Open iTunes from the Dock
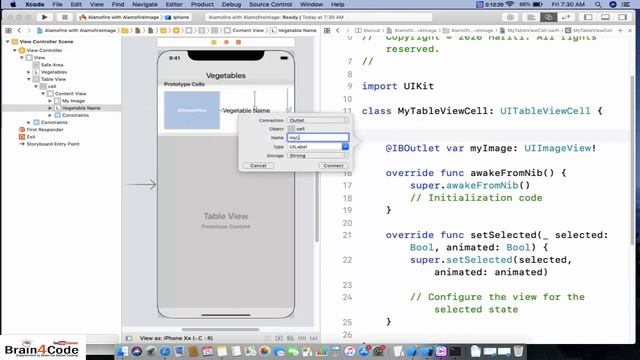The height and width of the screenshot is (360, 640). tap(349, 351)
